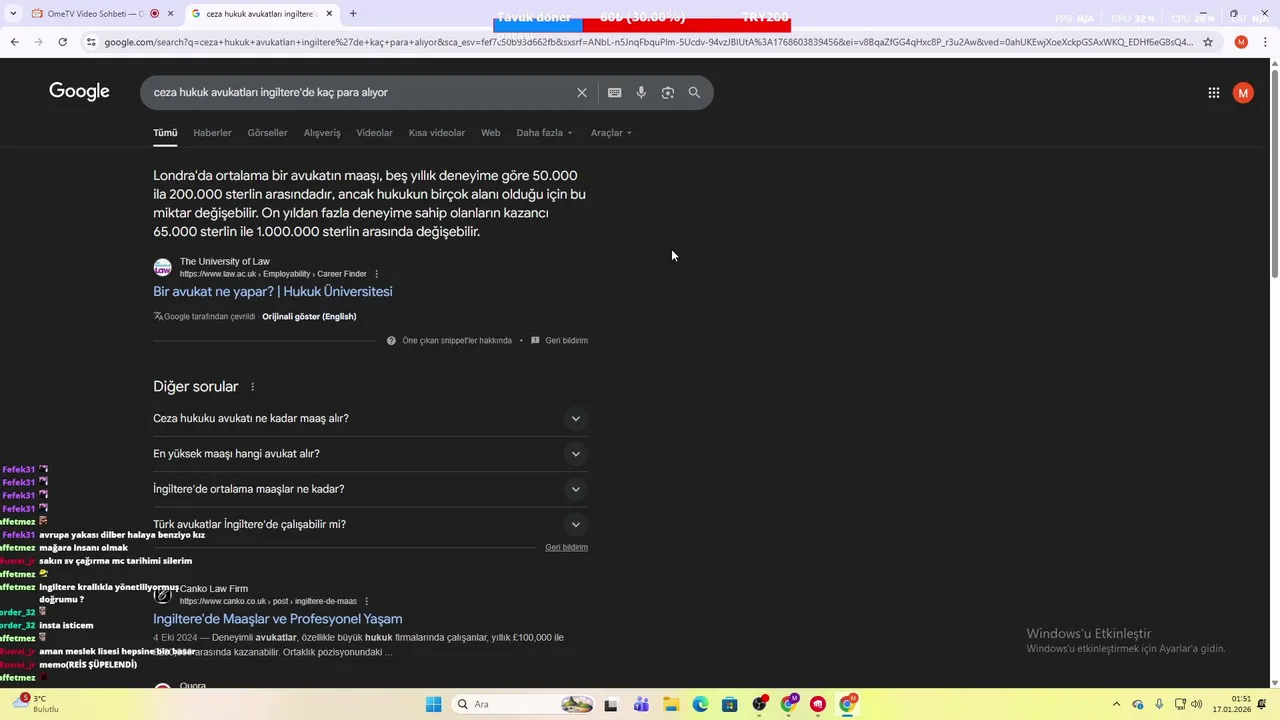Reload the current page

[62, 42]
